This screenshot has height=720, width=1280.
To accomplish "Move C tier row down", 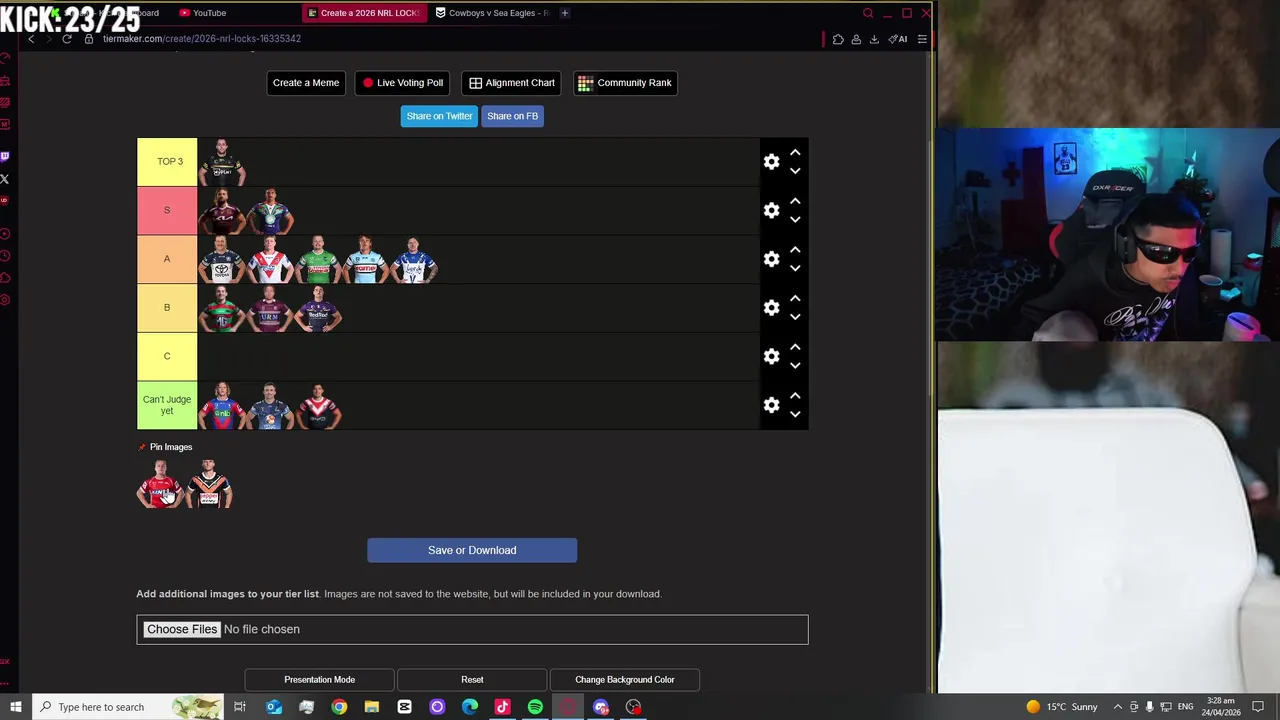I will (x=795, y=366).
